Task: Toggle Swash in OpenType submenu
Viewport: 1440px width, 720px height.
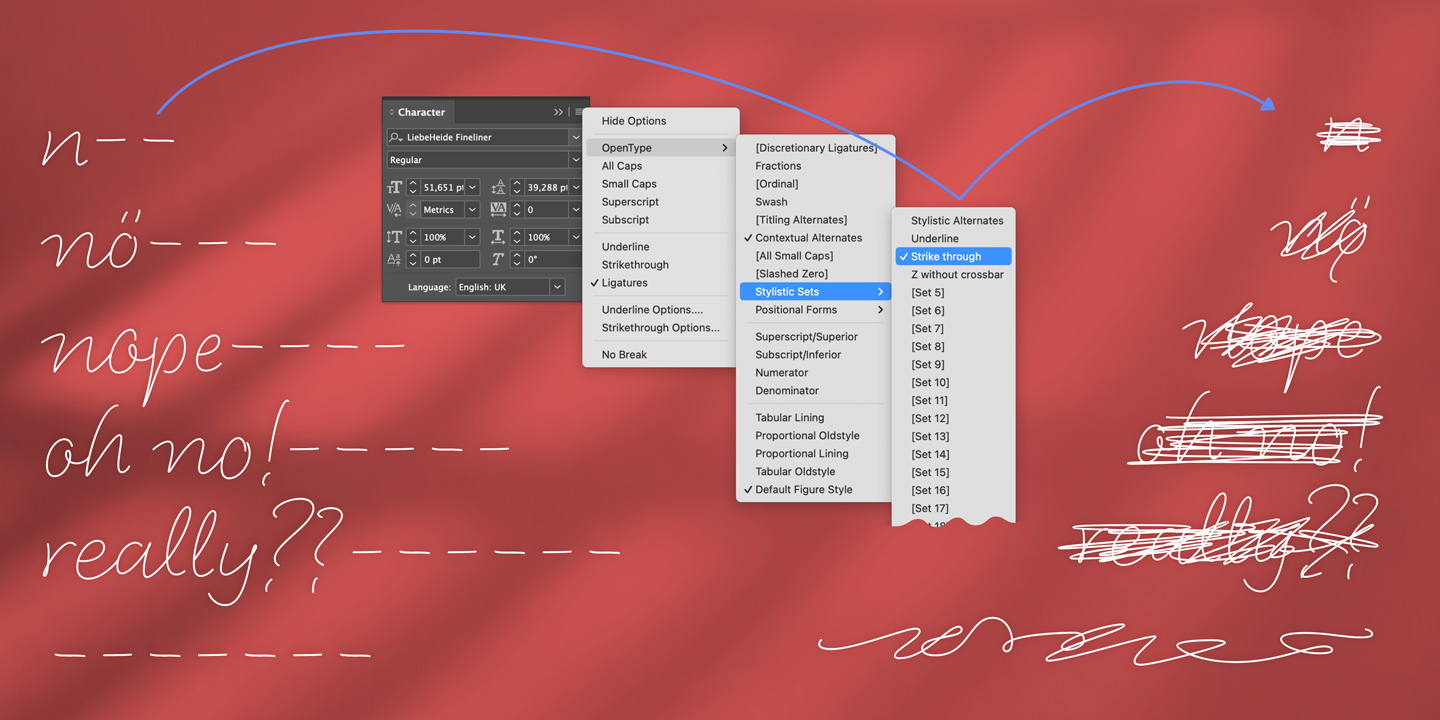Action: click(771, 202)
